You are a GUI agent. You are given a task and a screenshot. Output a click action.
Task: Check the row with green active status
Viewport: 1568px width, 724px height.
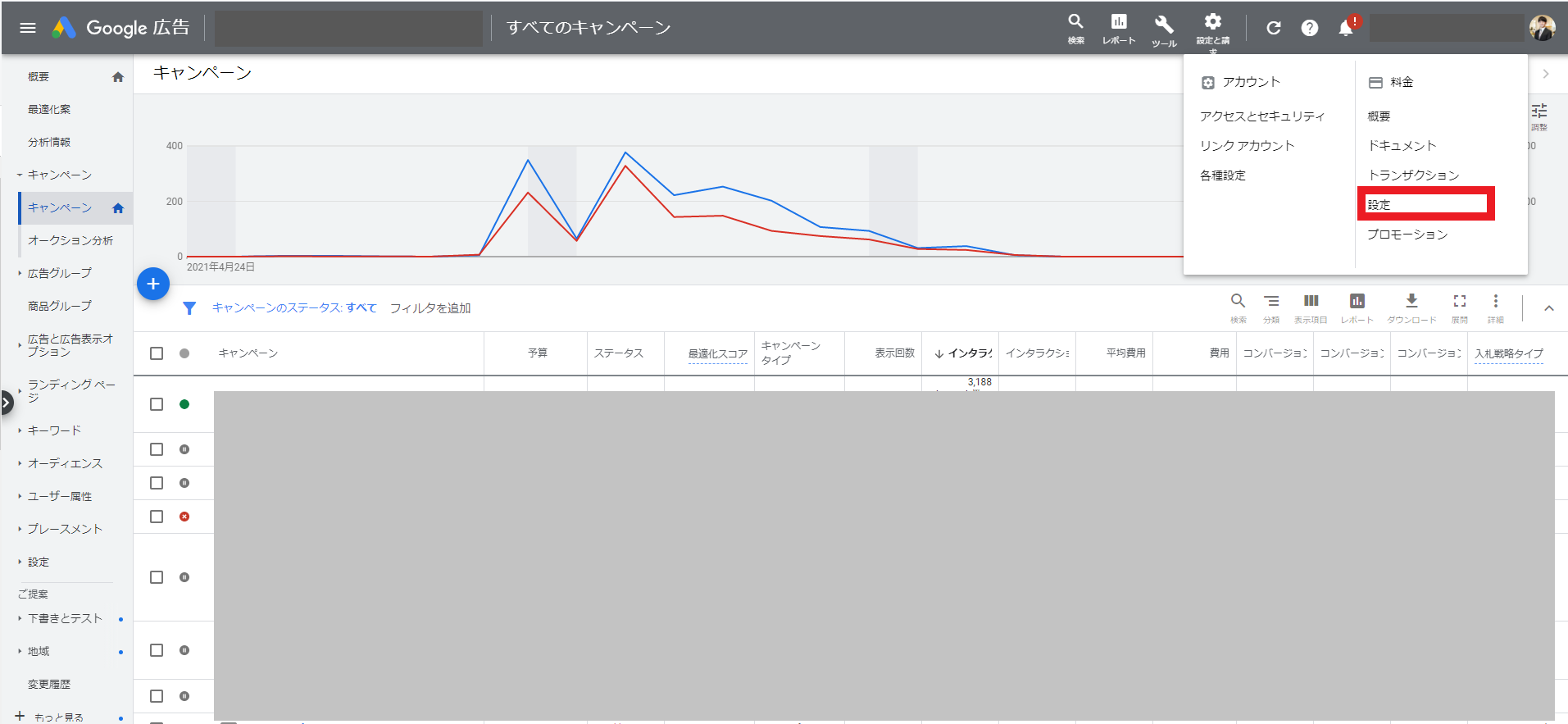pyautogui.click(x=157, y=404)
